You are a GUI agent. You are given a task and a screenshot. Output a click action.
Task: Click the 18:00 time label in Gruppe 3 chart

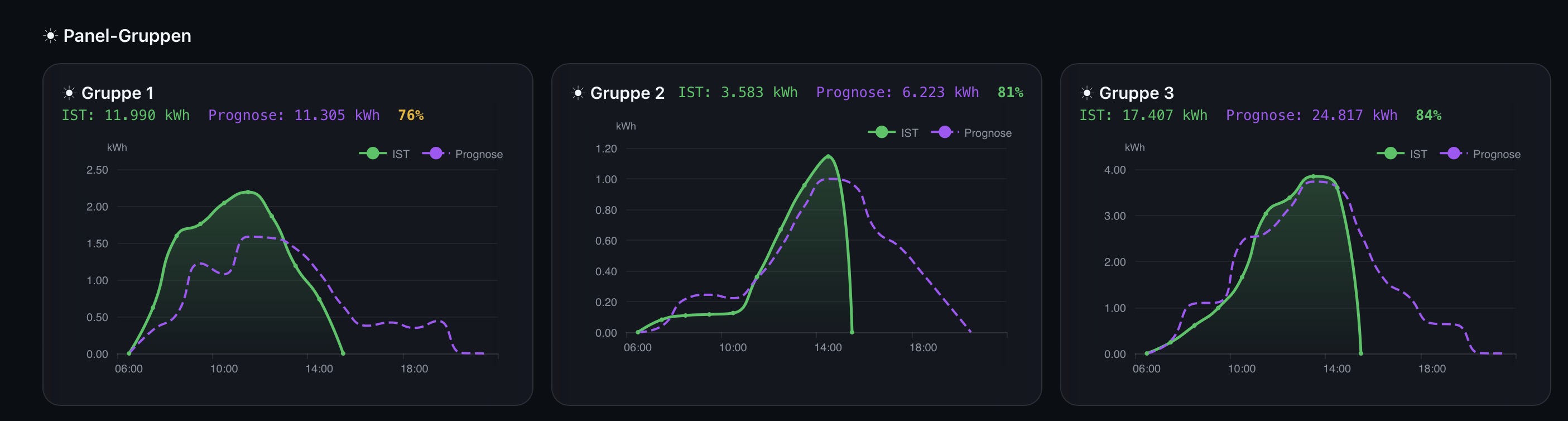(1432, 369)
